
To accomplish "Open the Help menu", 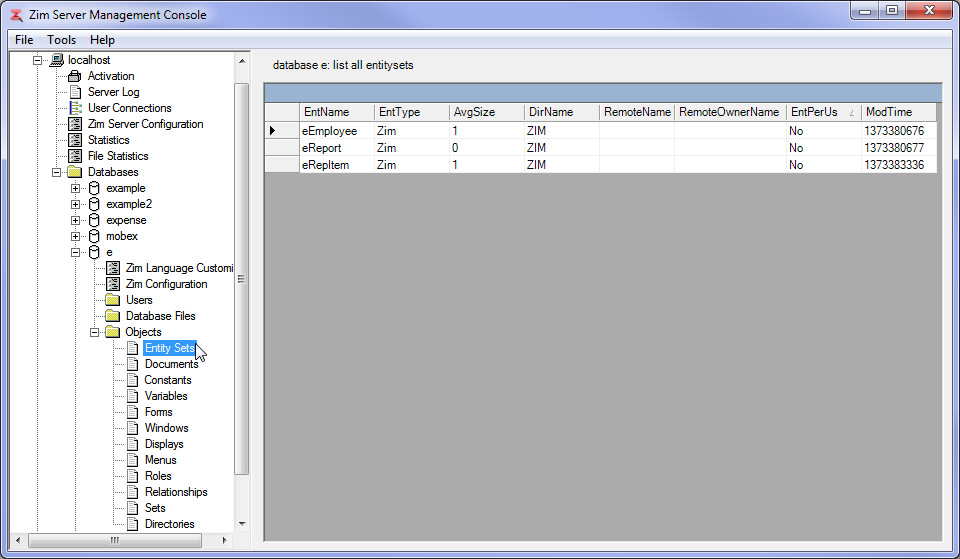I will tap(102, 40).
